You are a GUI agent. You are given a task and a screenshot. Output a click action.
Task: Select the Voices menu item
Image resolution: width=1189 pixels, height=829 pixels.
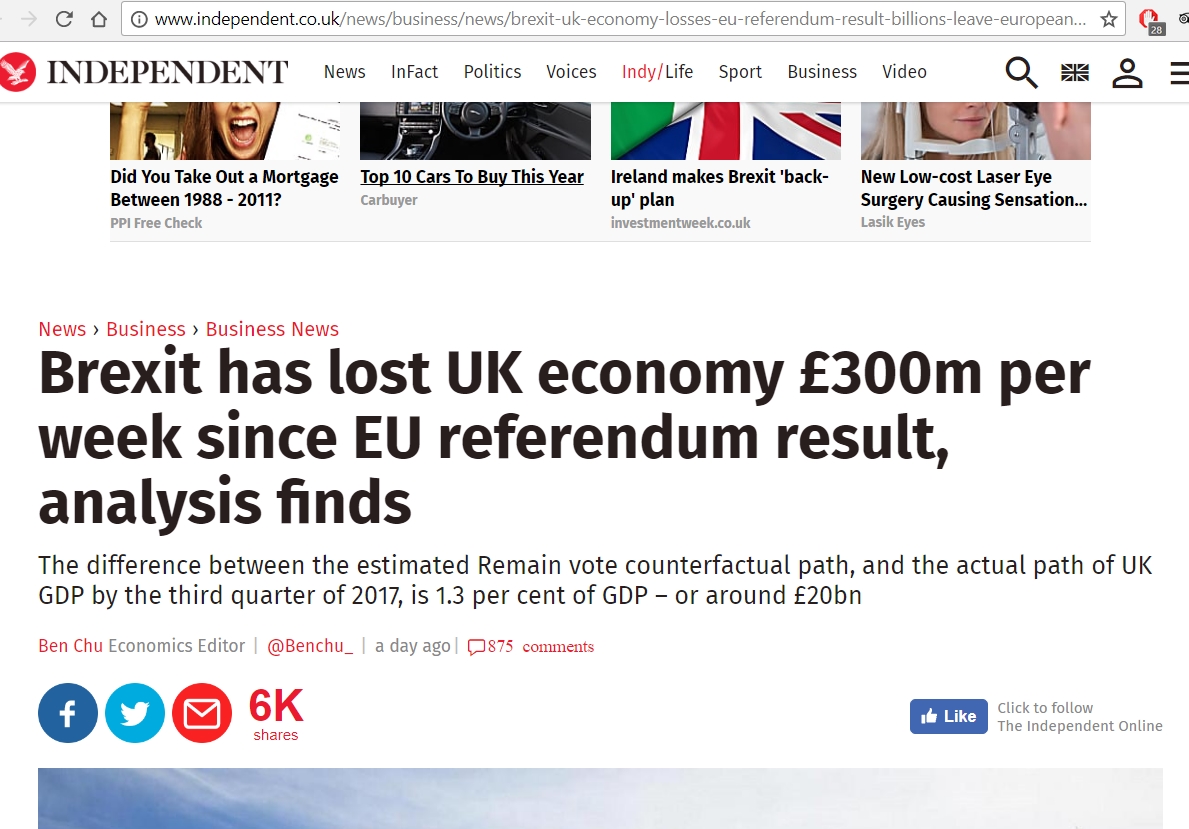[571, 71]
